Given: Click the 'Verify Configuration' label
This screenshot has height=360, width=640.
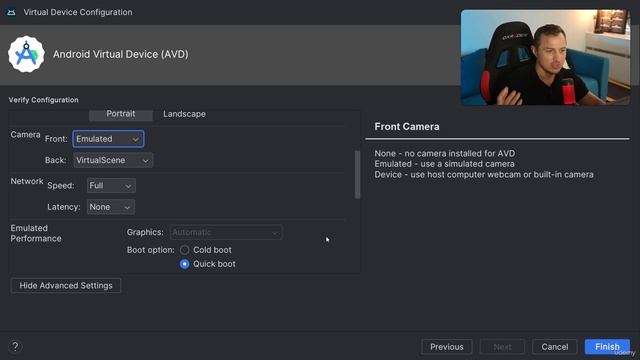Looking at the screenshot, I should 44,100.
